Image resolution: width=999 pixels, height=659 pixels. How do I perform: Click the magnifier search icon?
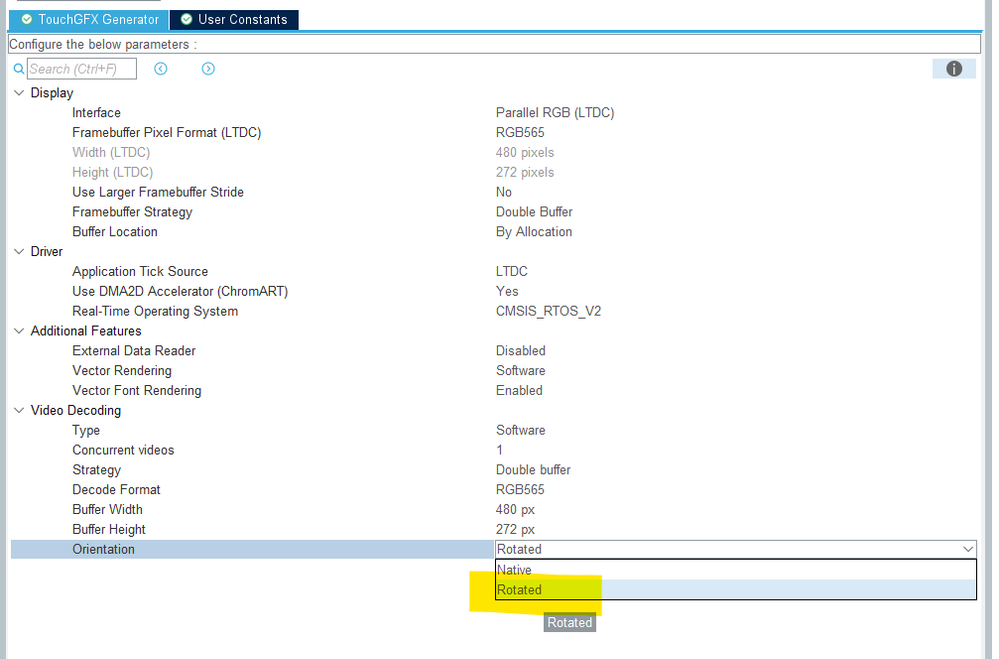[18, 69]
